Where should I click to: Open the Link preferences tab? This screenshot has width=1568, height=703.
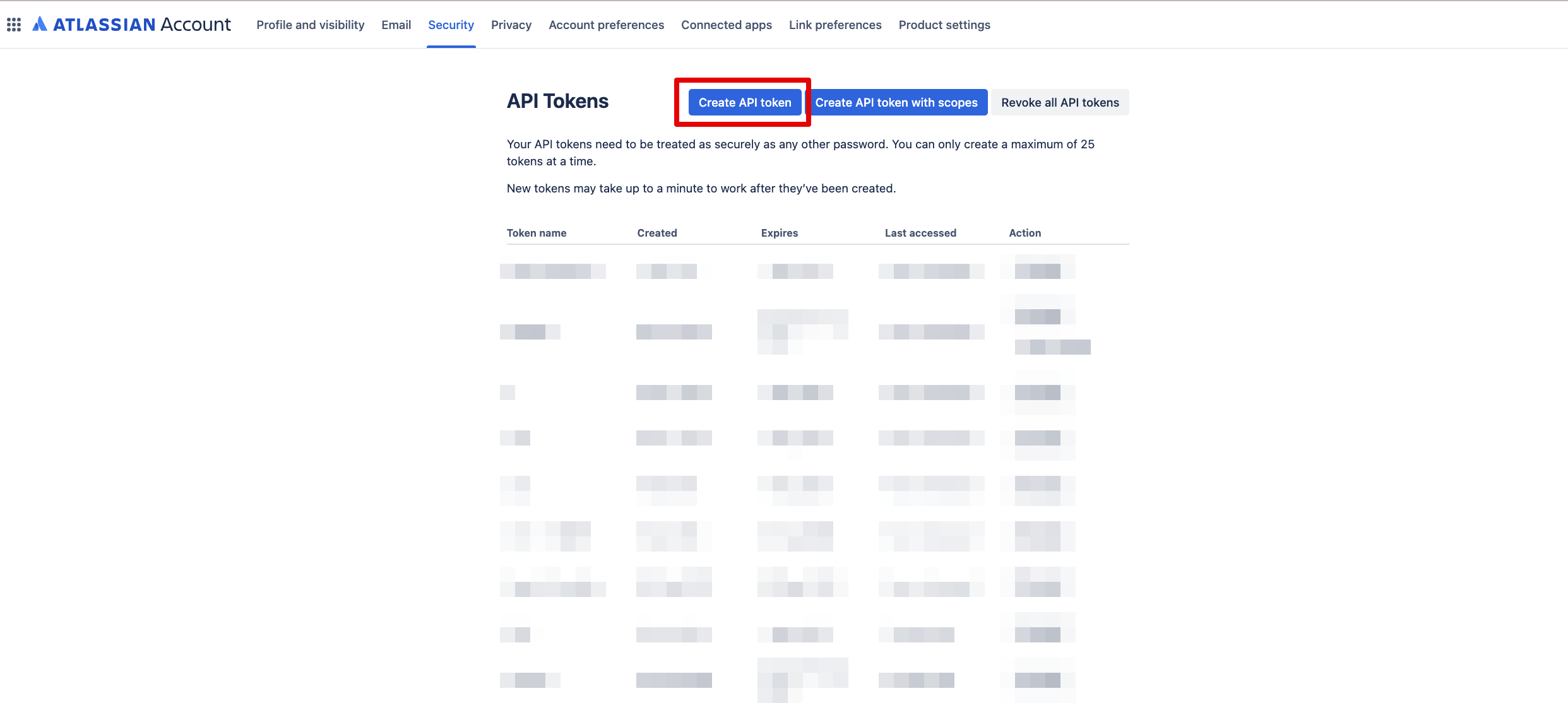point(834,25)
